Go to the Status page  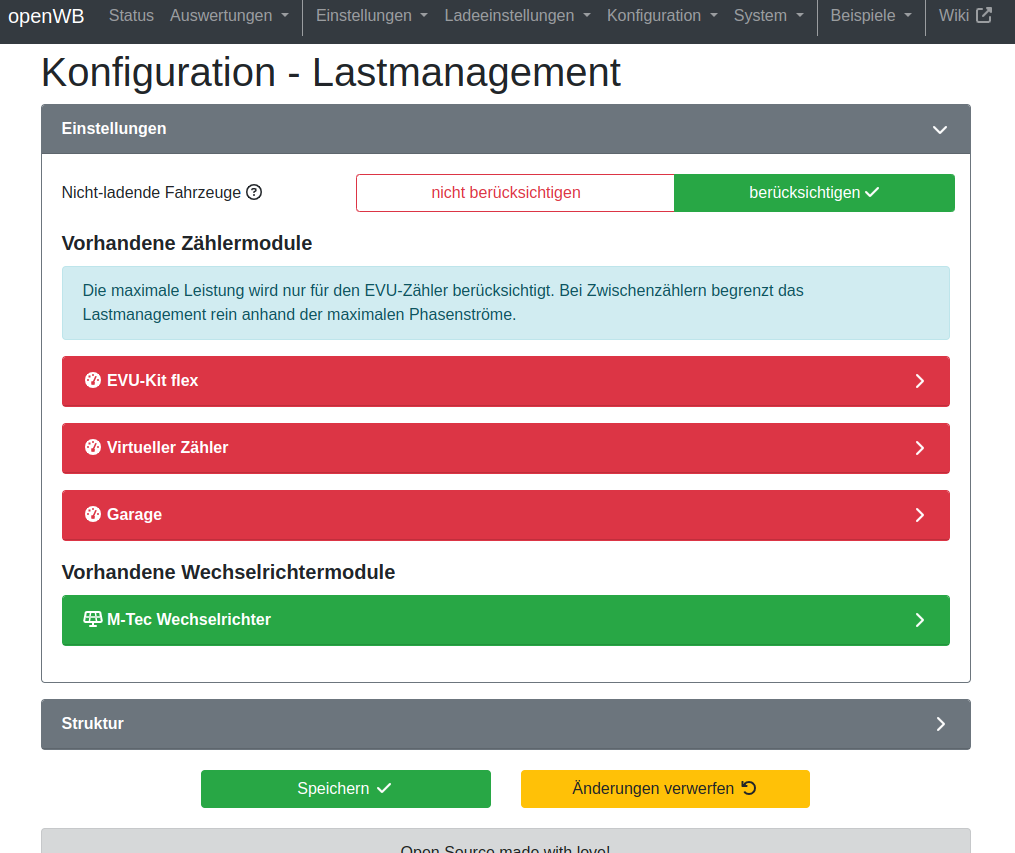point(131,16)
